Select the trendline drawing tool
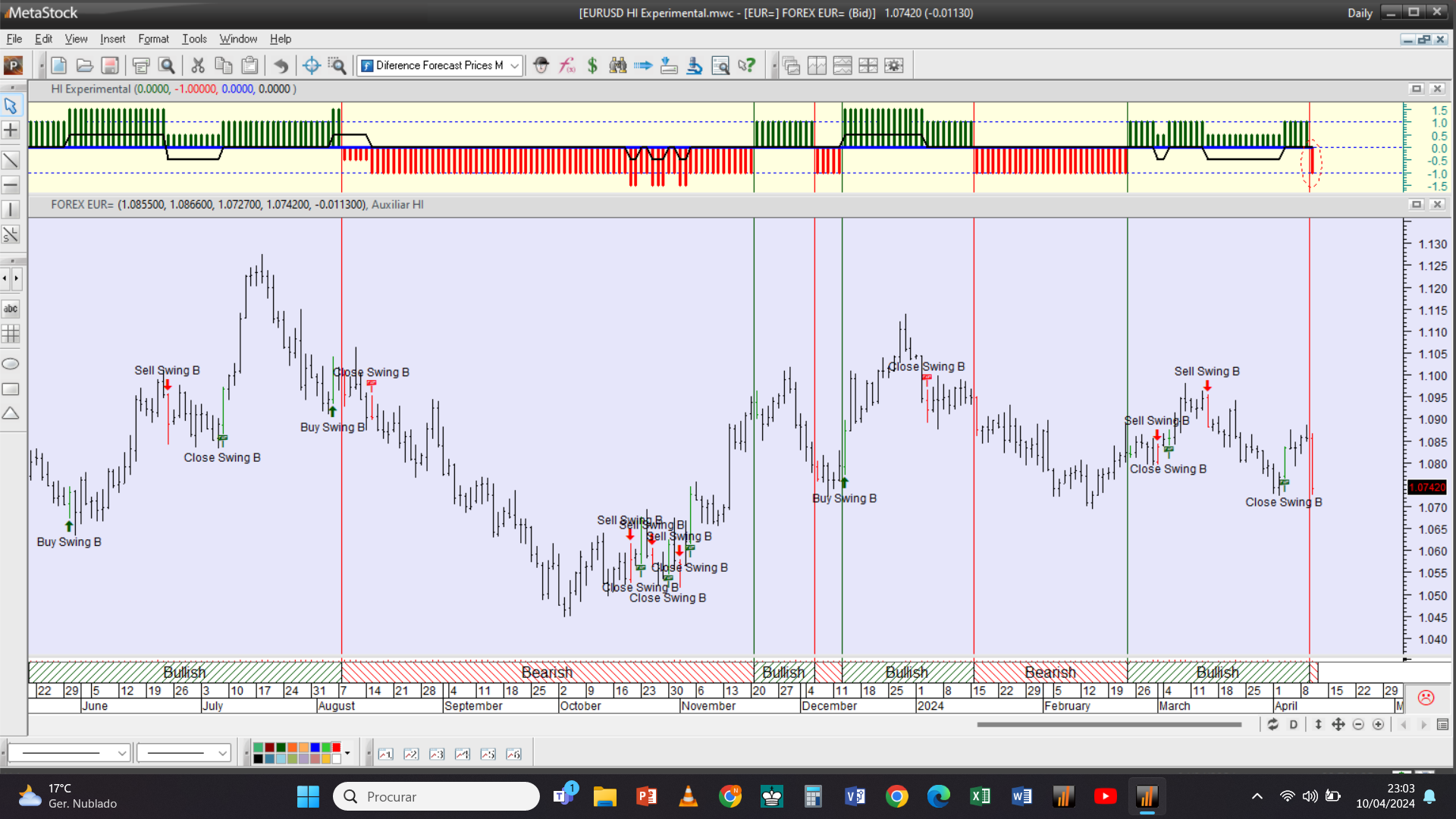1456x819 pixels. (11, 160)
